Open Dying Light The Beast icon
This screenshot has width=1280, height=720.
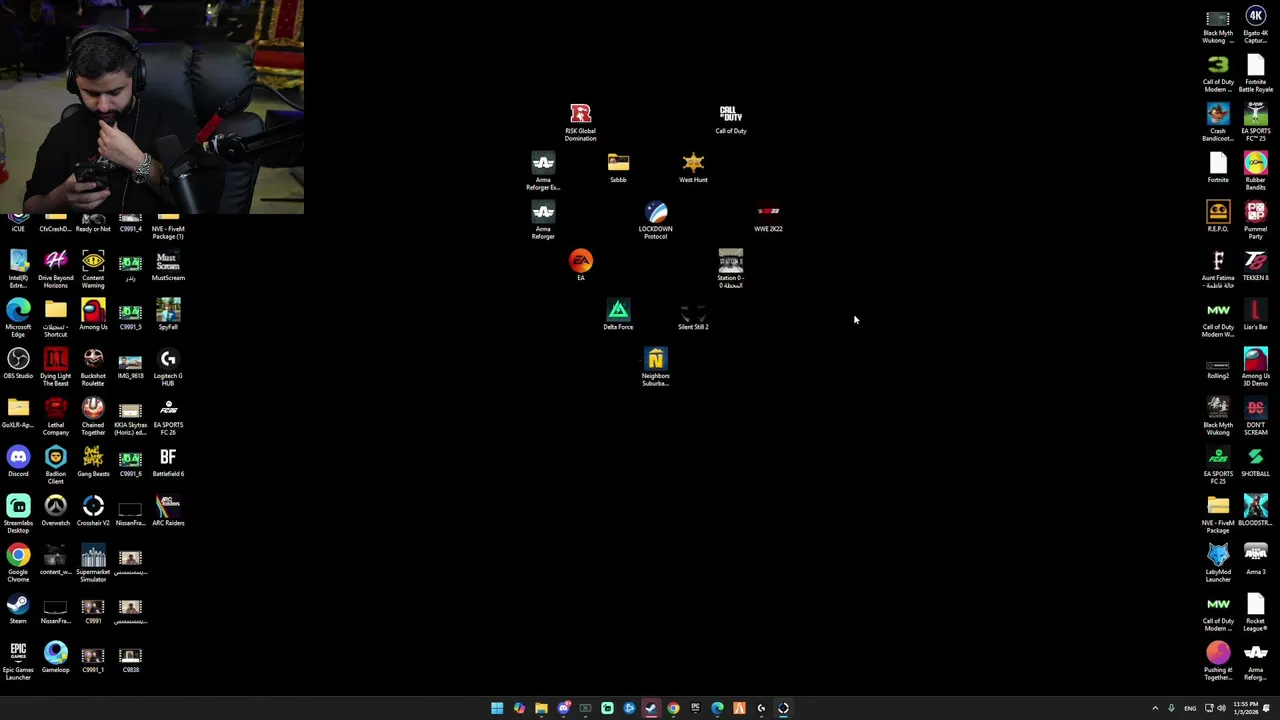[x=55, y=367]
